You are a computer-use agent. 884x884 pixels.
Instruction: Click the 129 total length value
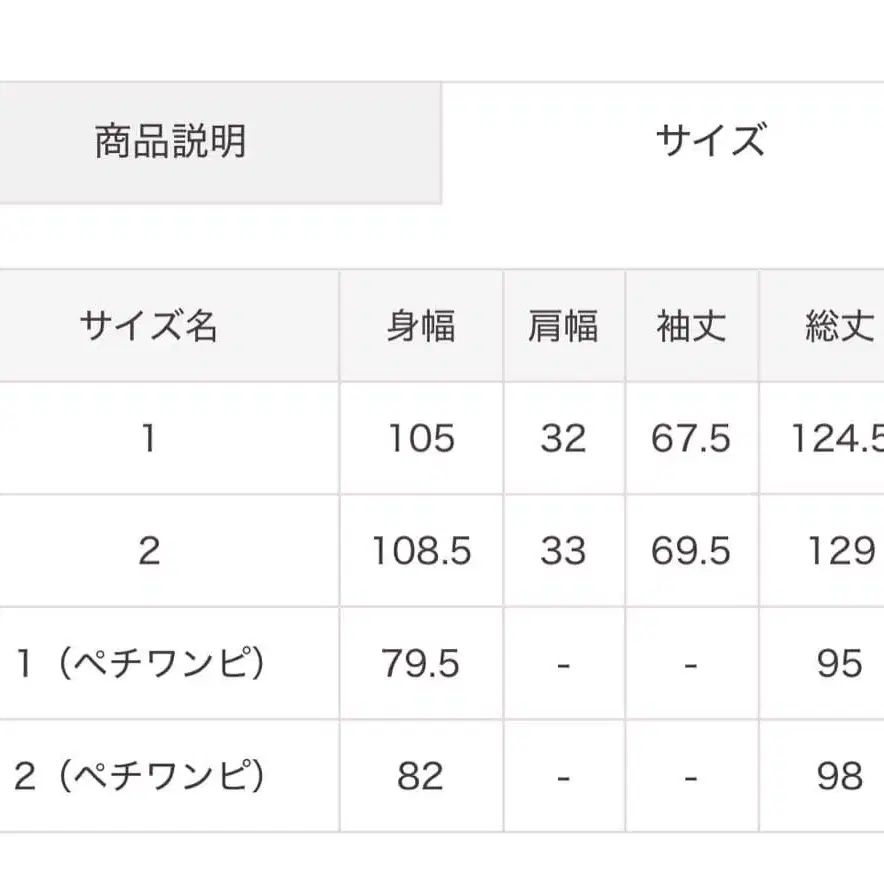[836, 551]
